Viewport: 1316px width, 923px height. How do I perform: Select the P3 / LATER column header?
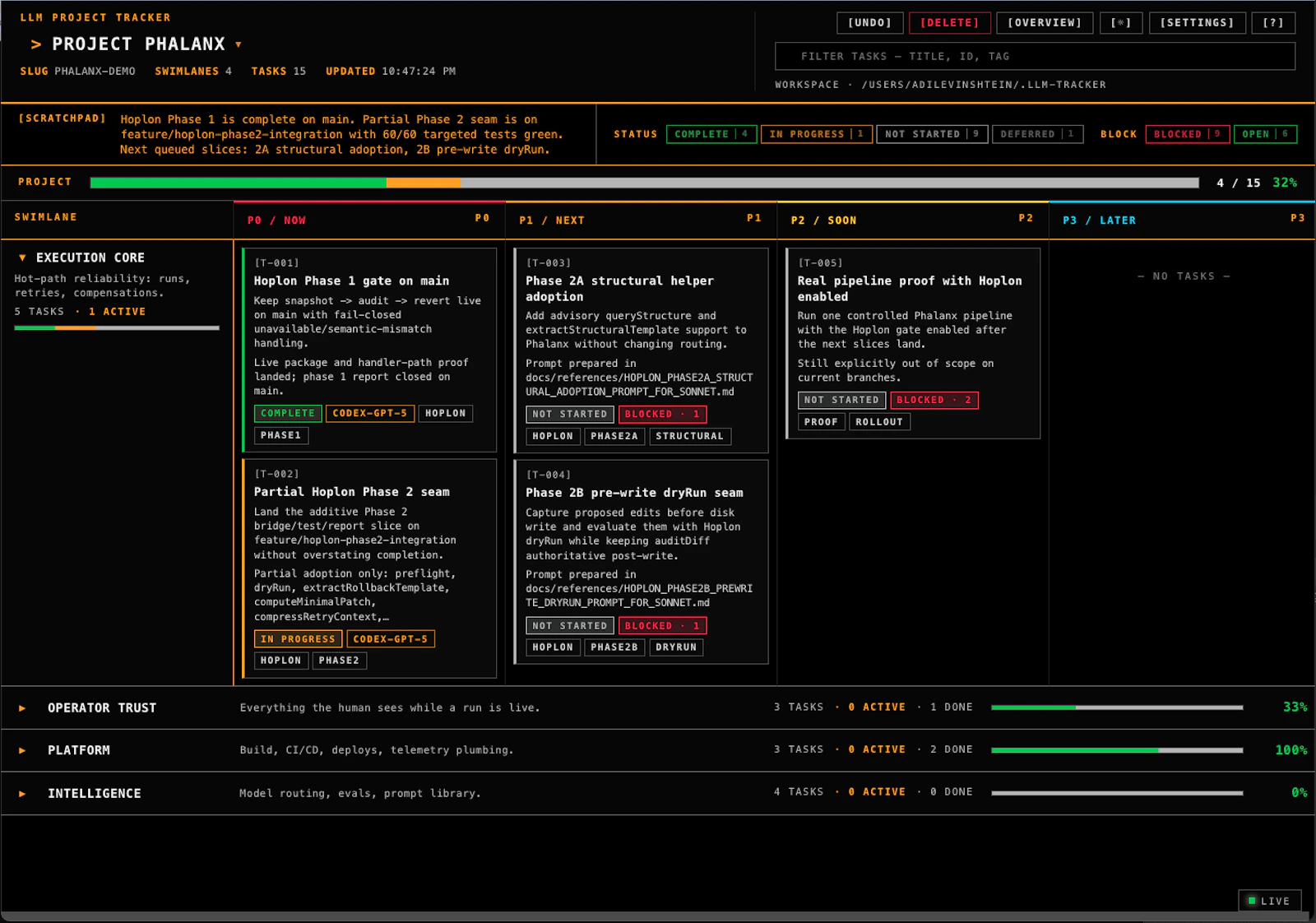[x=1100, y=220]
